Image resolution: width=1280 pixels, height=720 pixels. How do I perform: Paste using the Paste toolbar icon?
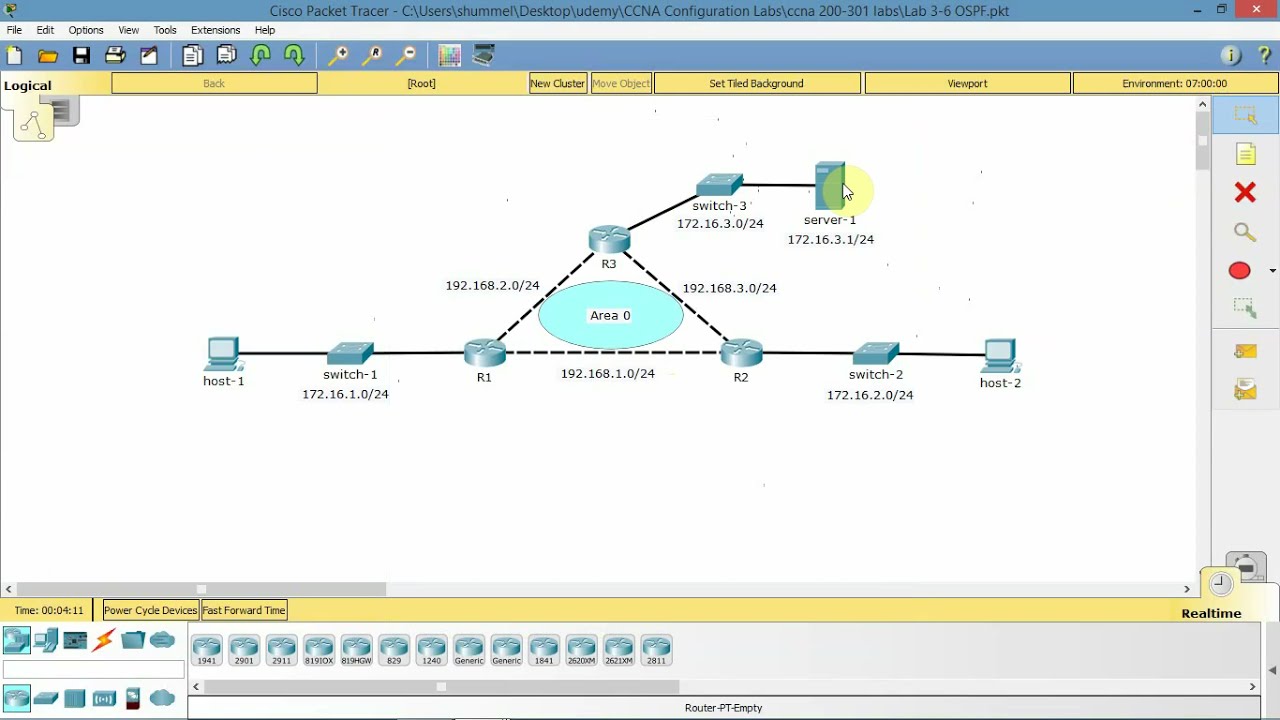click(227, 56)
